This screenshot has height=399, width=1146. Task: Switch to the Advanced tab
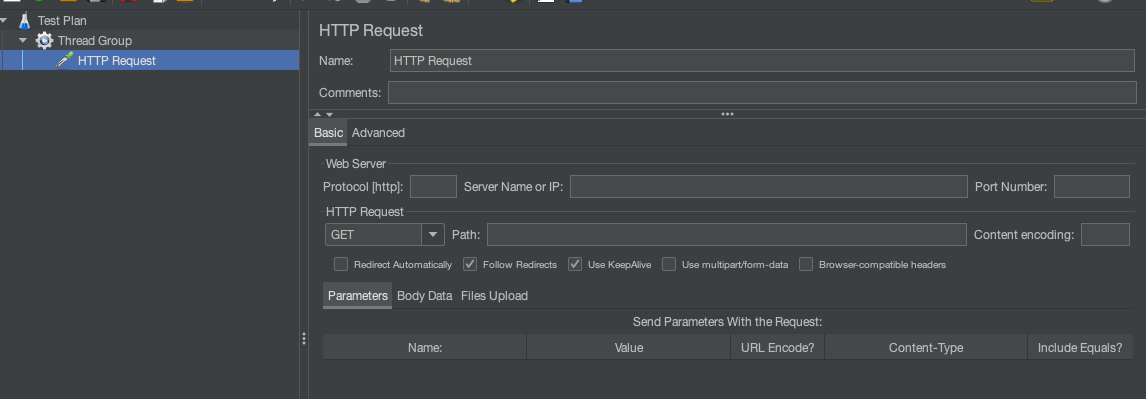click(378, 133)
